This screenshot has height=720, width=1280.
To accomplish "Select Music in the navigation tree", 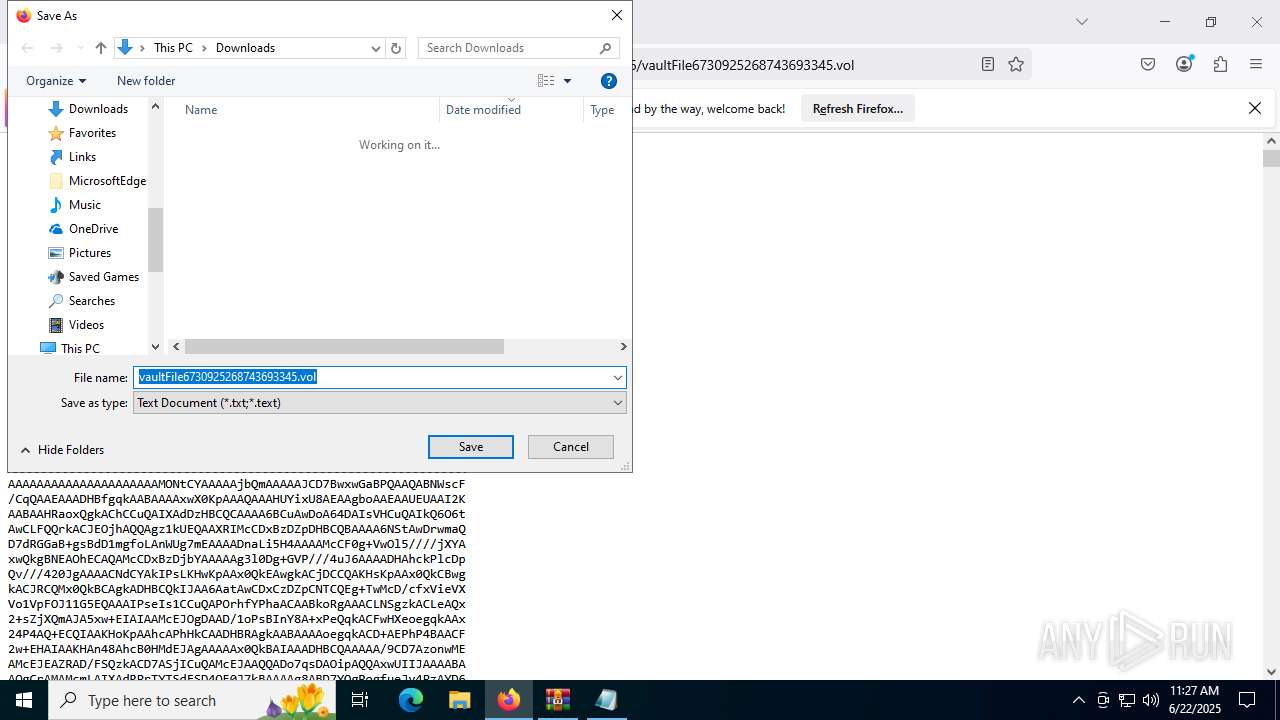I will [x=84, y=205].
